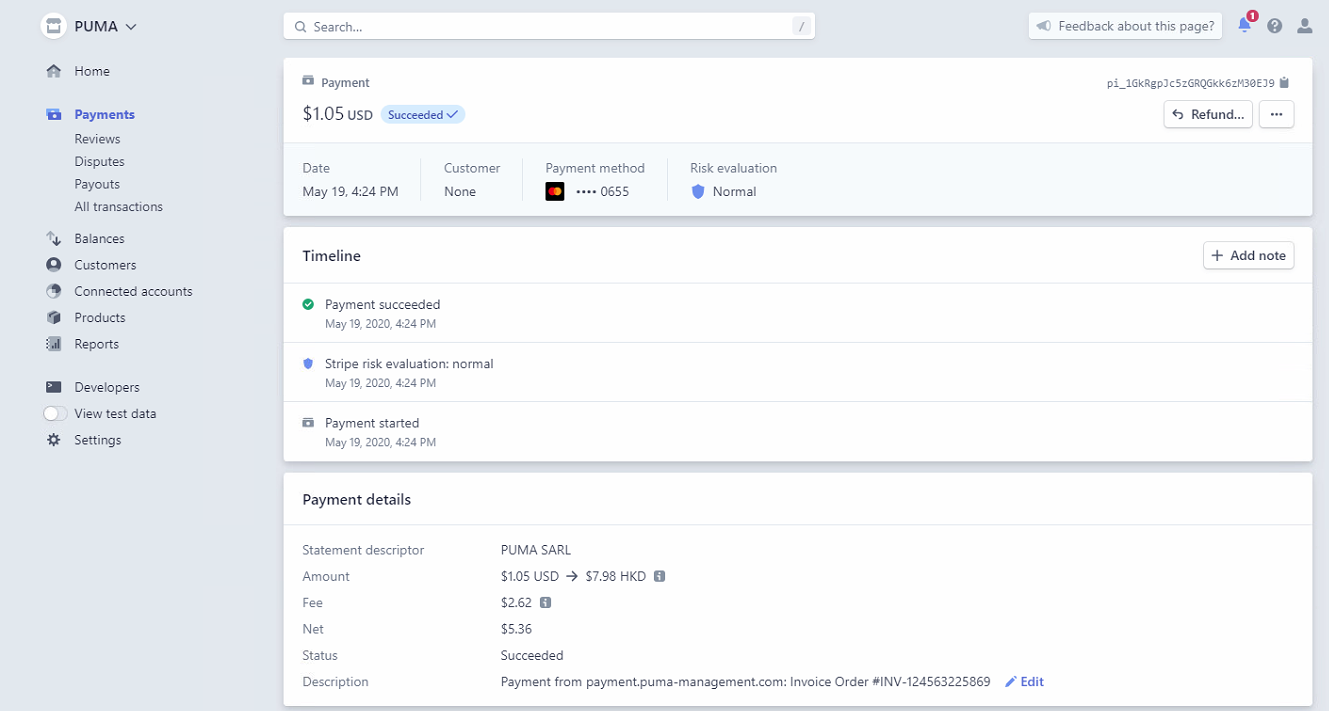Click Feedback about this page button
1329x711 pixels.
pyautogui.click(x=1125, y=26)
